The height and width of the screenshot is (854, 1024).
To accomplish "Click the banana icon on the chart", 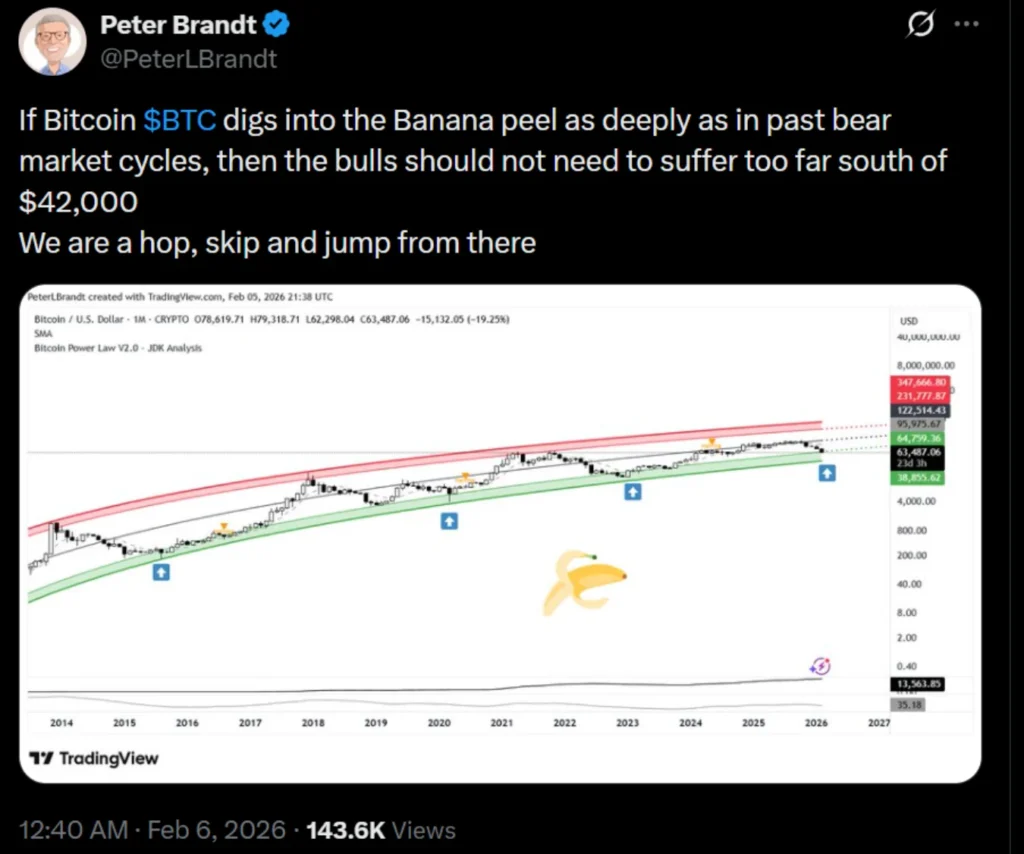I will 582,581.
